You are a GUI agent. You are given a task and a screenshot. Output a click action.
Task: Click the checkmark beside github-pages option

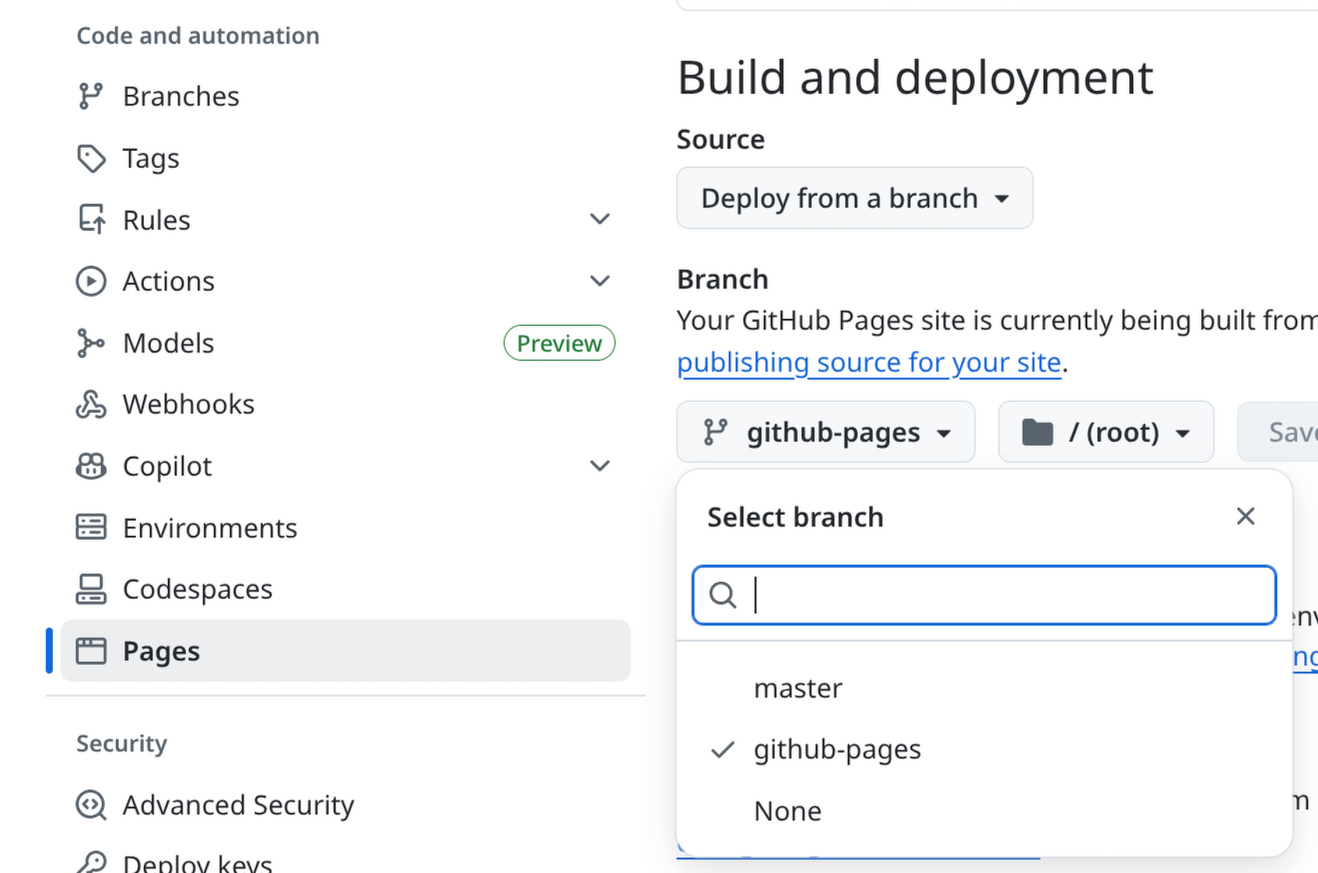(722, 750)
